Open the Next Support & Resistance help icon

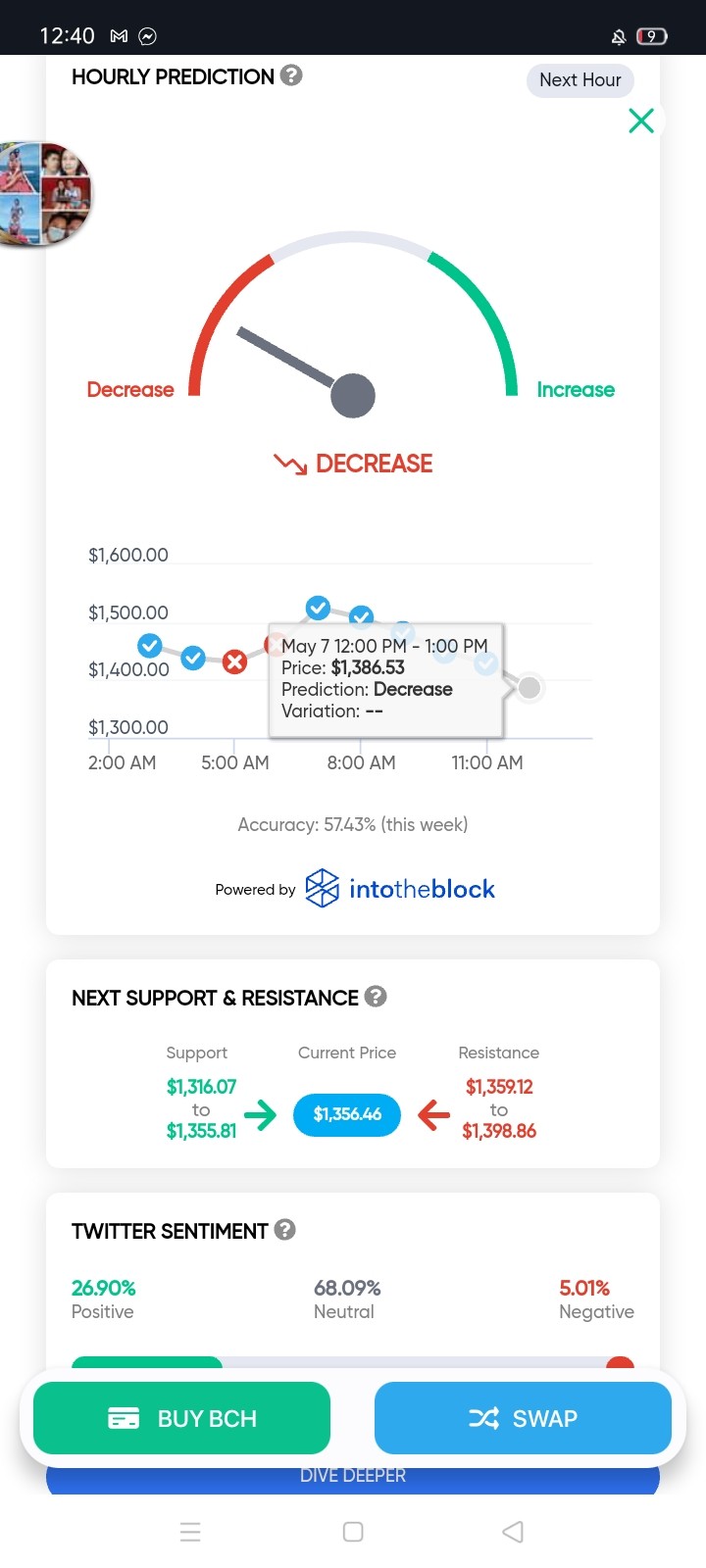376,997
